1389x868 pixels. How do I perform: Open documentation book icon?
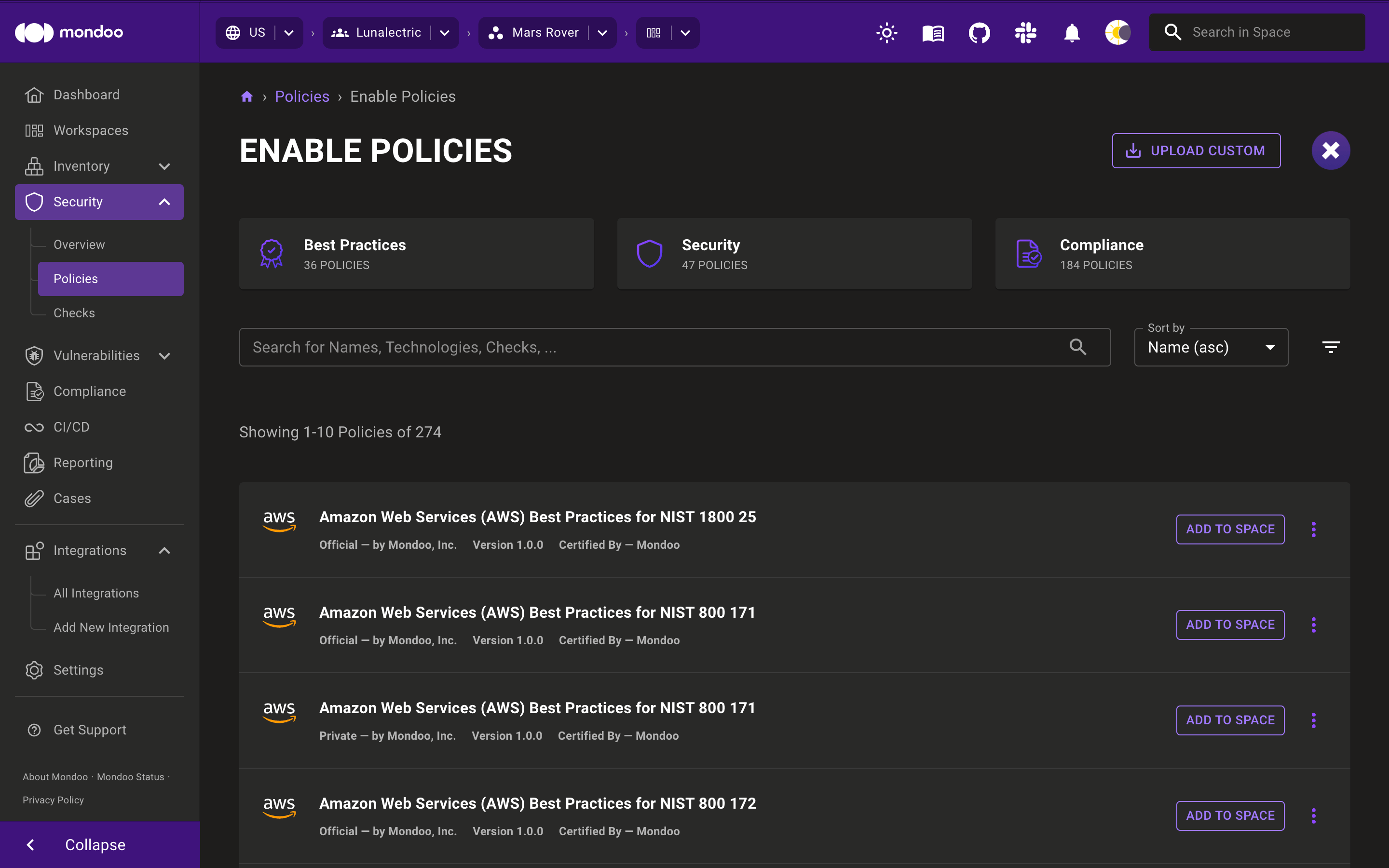933,33
